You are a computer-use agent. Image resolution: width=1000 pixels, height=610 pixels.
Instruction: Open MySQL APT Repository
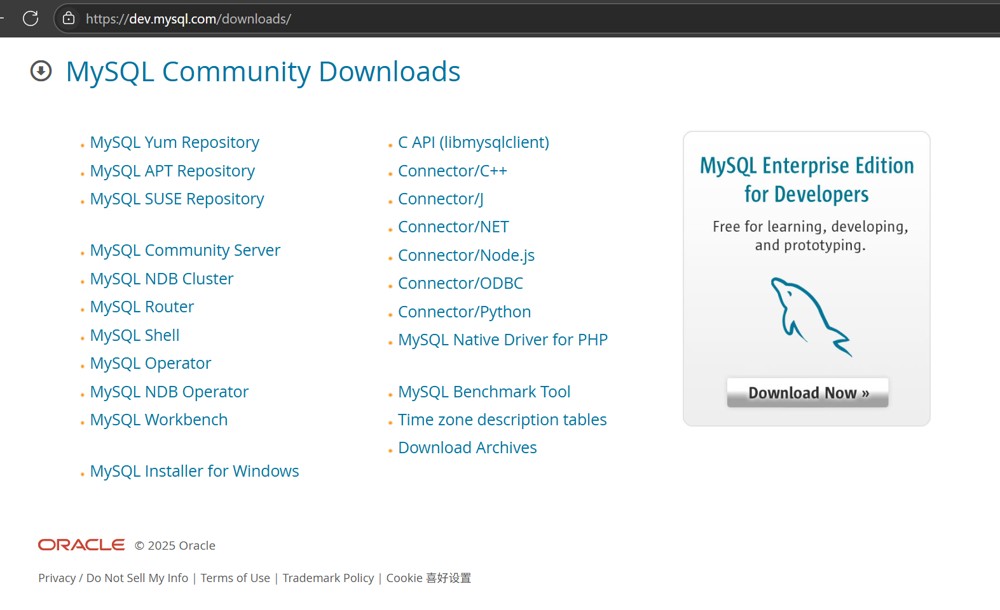(172, 171)
